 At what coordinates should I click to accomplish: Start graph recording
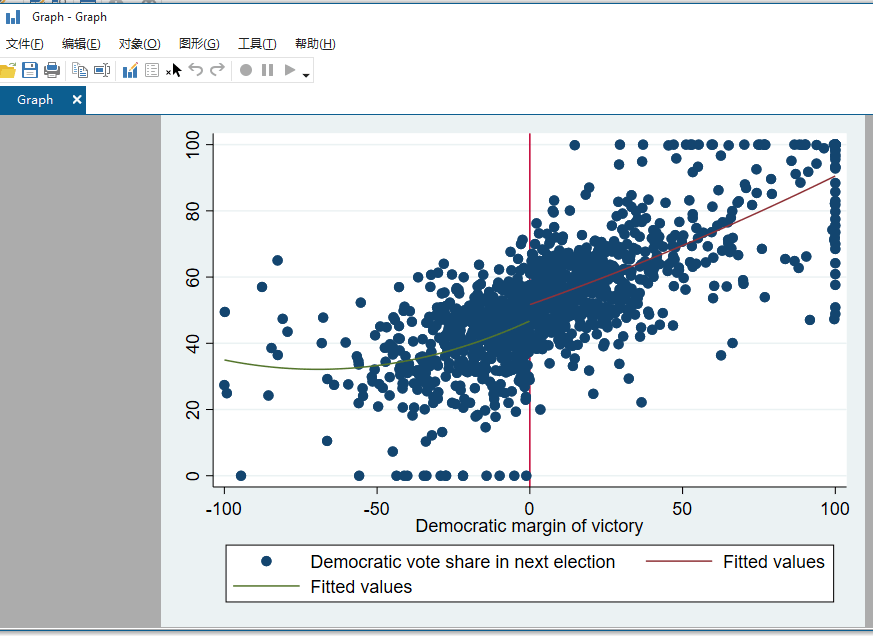click(246, 70)
